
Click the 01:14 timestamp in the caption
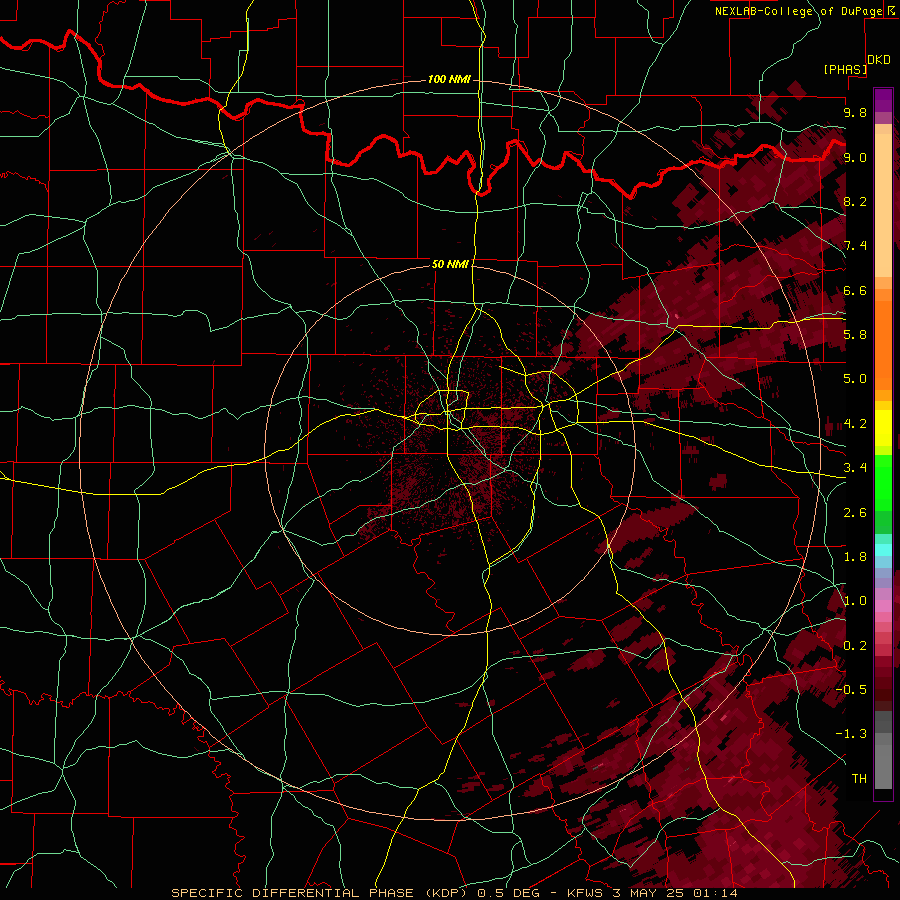pyautogui.click(x=716, y=893)
